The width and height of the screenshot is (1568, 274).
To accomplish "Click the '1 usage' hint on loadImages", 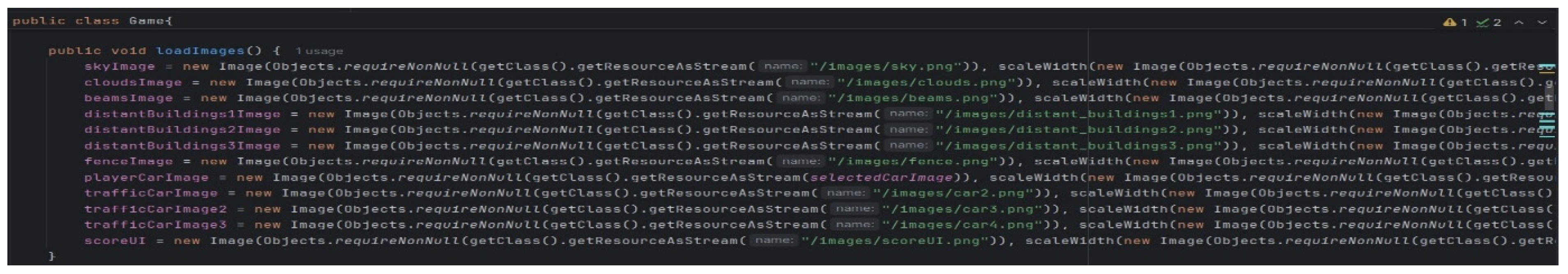I will pos(319,51).
